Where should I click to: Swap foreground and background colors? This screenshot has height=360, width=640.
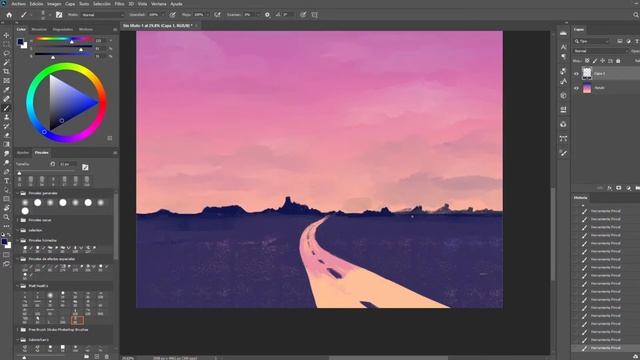(x=9, y=234)
